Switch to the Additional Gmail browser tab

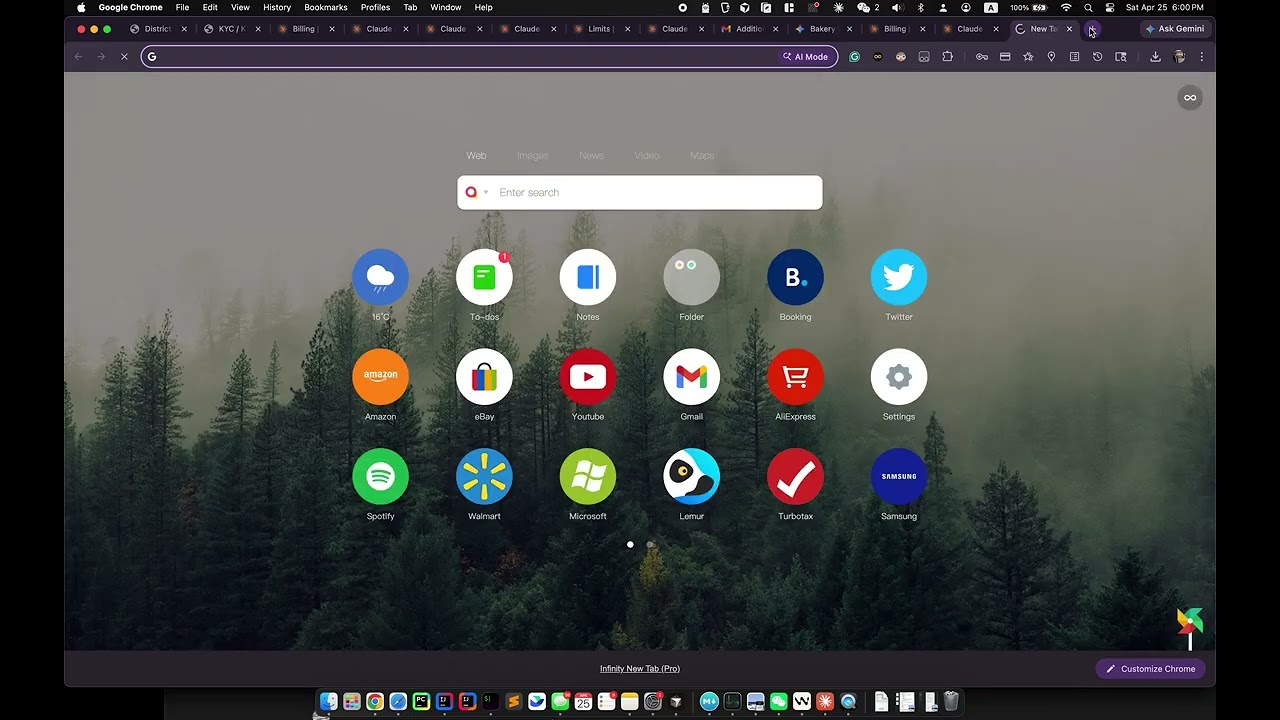click(x=748, y=29)
